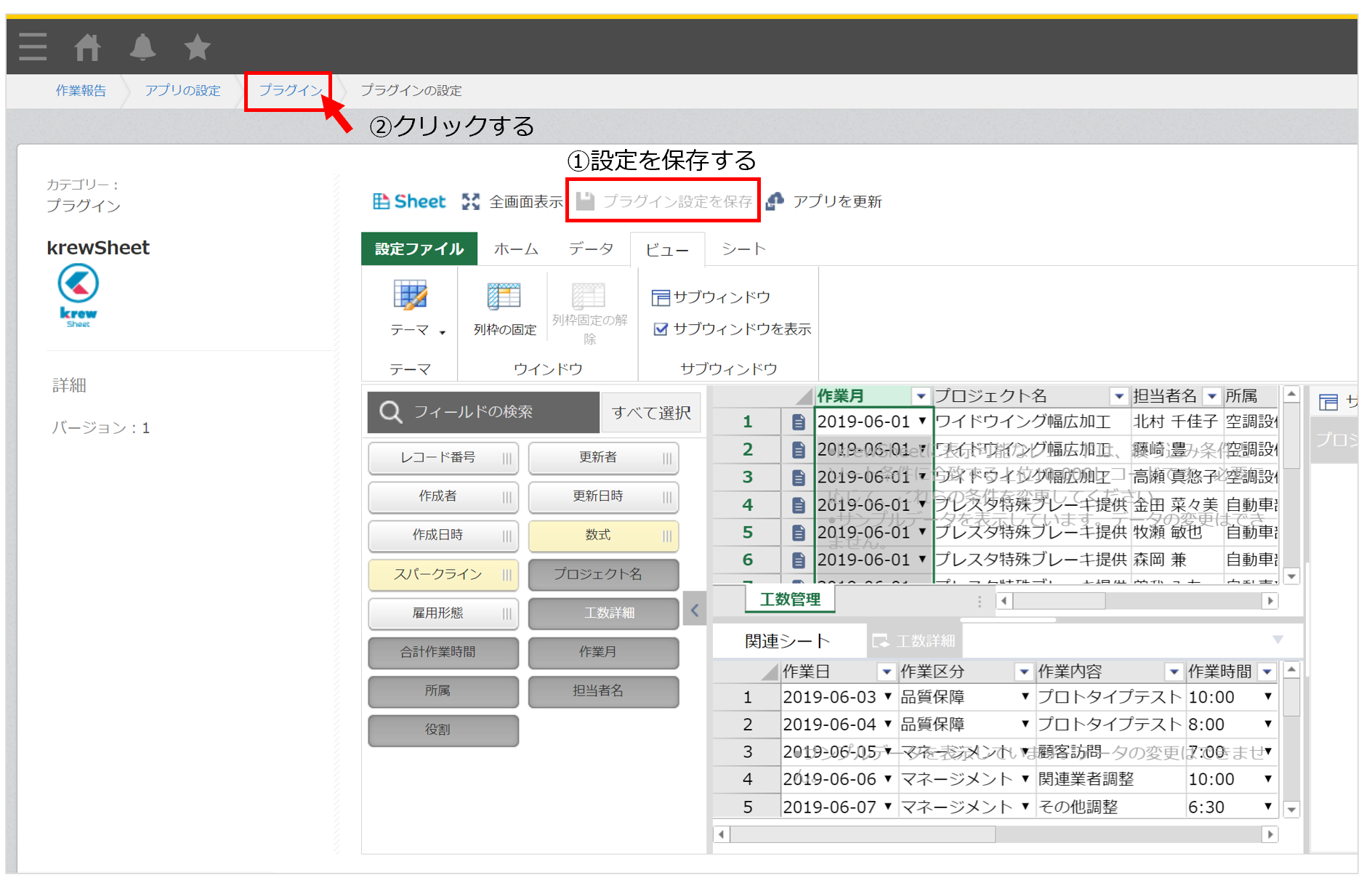Click the favorites star icon
Viewport: 1372px width, 891px height.
click(196, 47)
